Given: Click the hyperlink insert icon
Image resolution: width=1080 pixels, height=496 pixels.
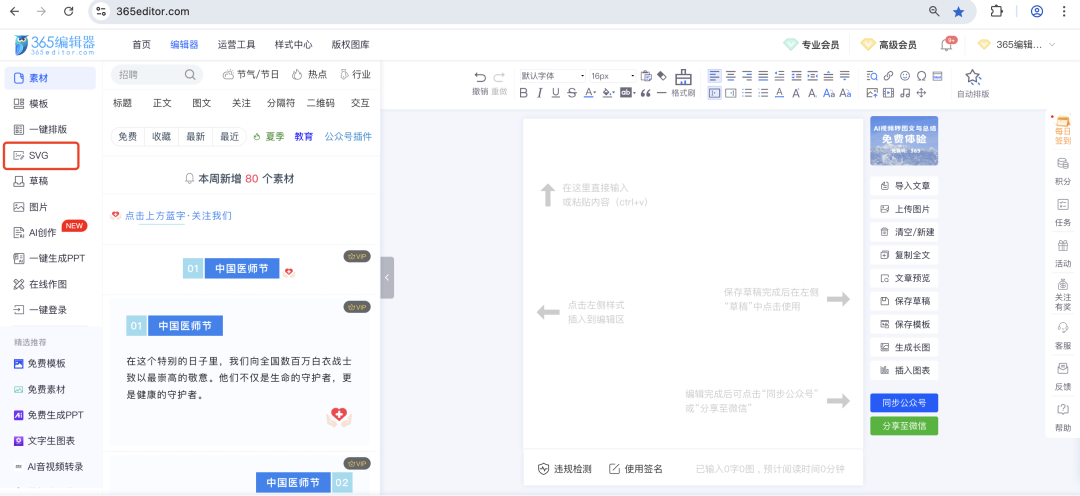Looking at the screenshot, I should point(888,76).
